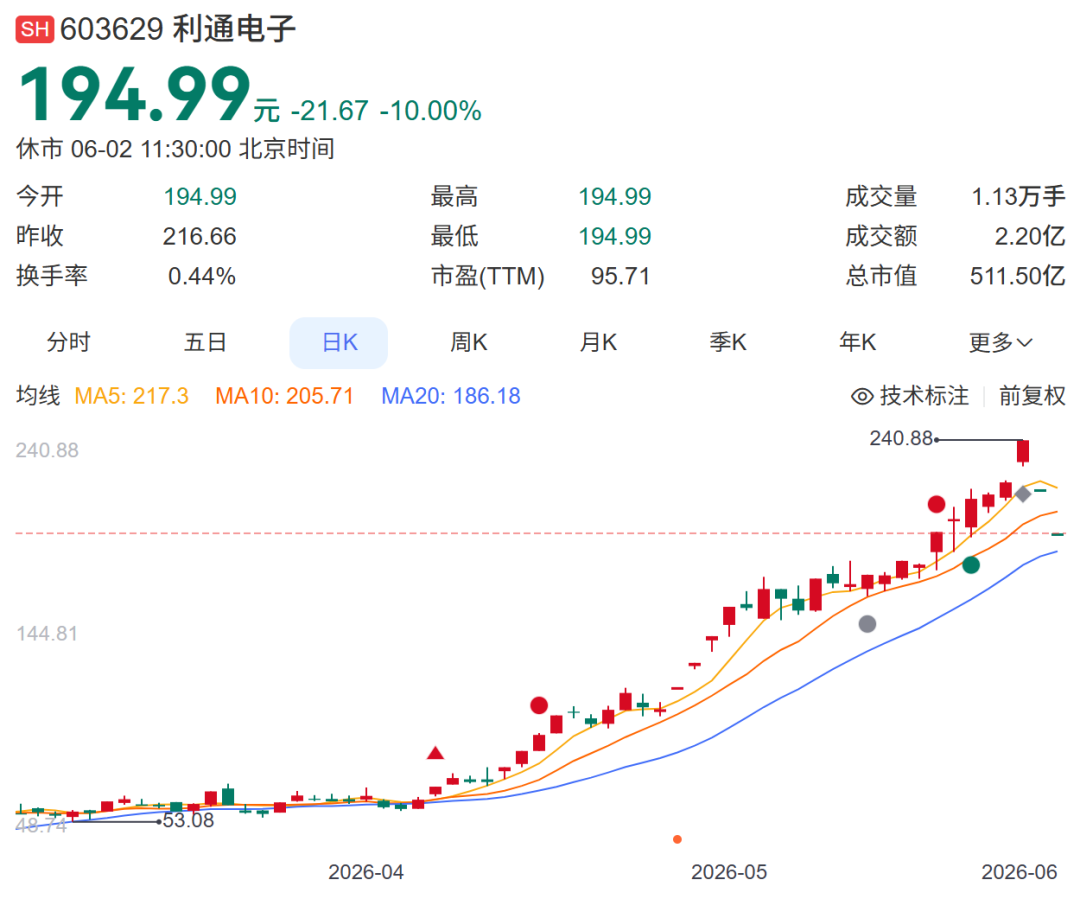Click the green circle marker near June
Screen dimensions: 1080x899
[x=971, y=565]
